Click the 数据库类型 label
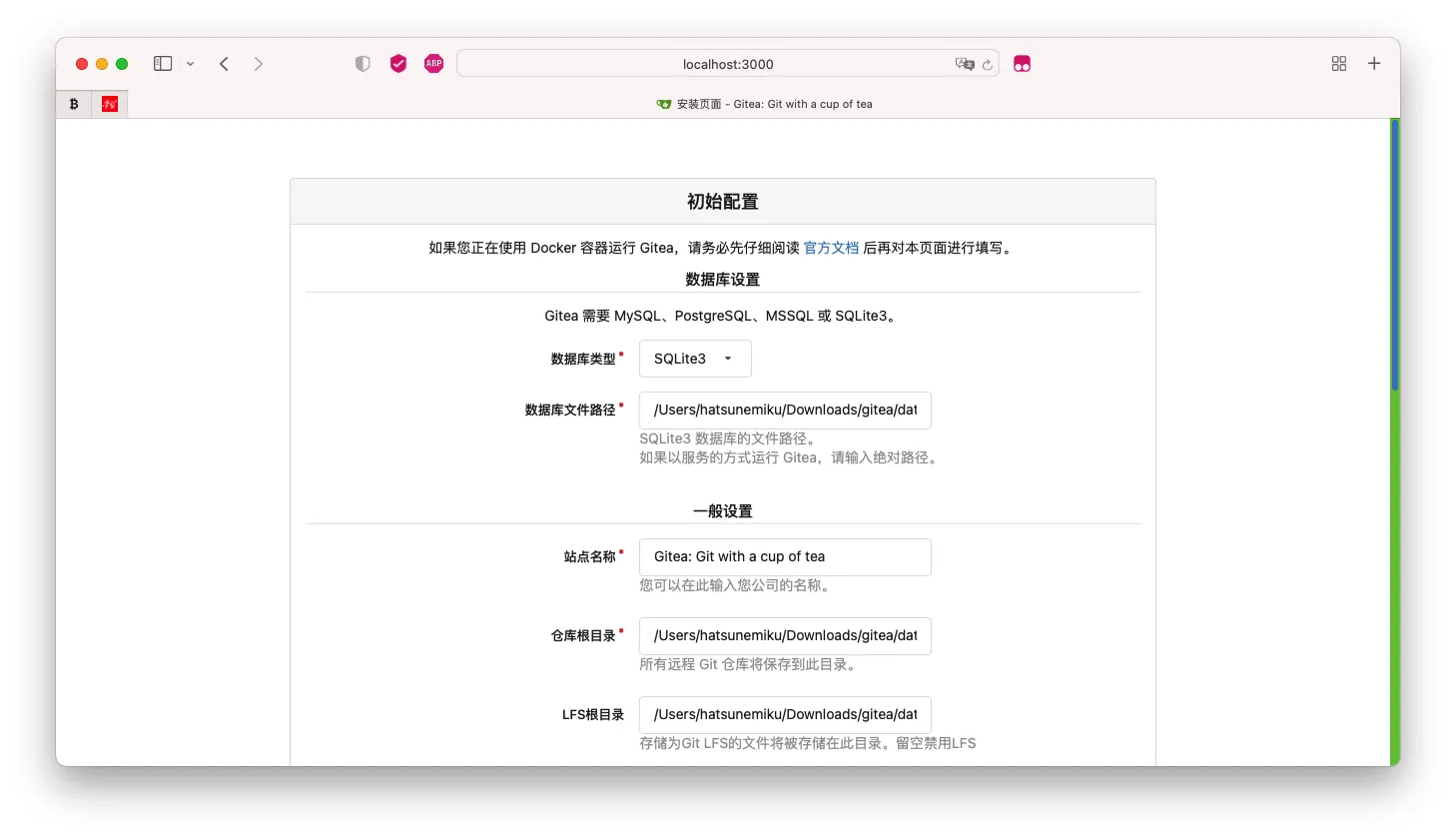 (x=583, y=359)
